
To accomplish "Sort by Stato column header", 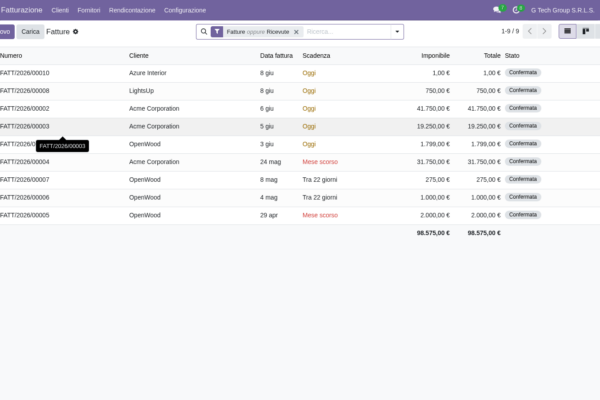I will pyautogui.click(x=512, y=56).
